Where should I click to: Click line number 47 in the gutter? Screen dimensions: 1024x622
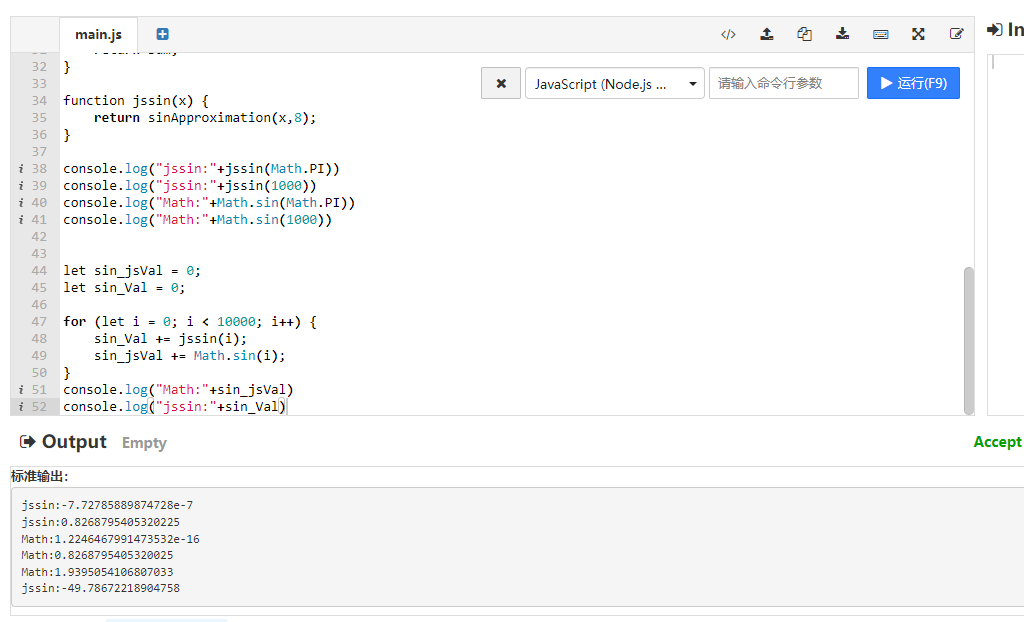coord(39,322)
